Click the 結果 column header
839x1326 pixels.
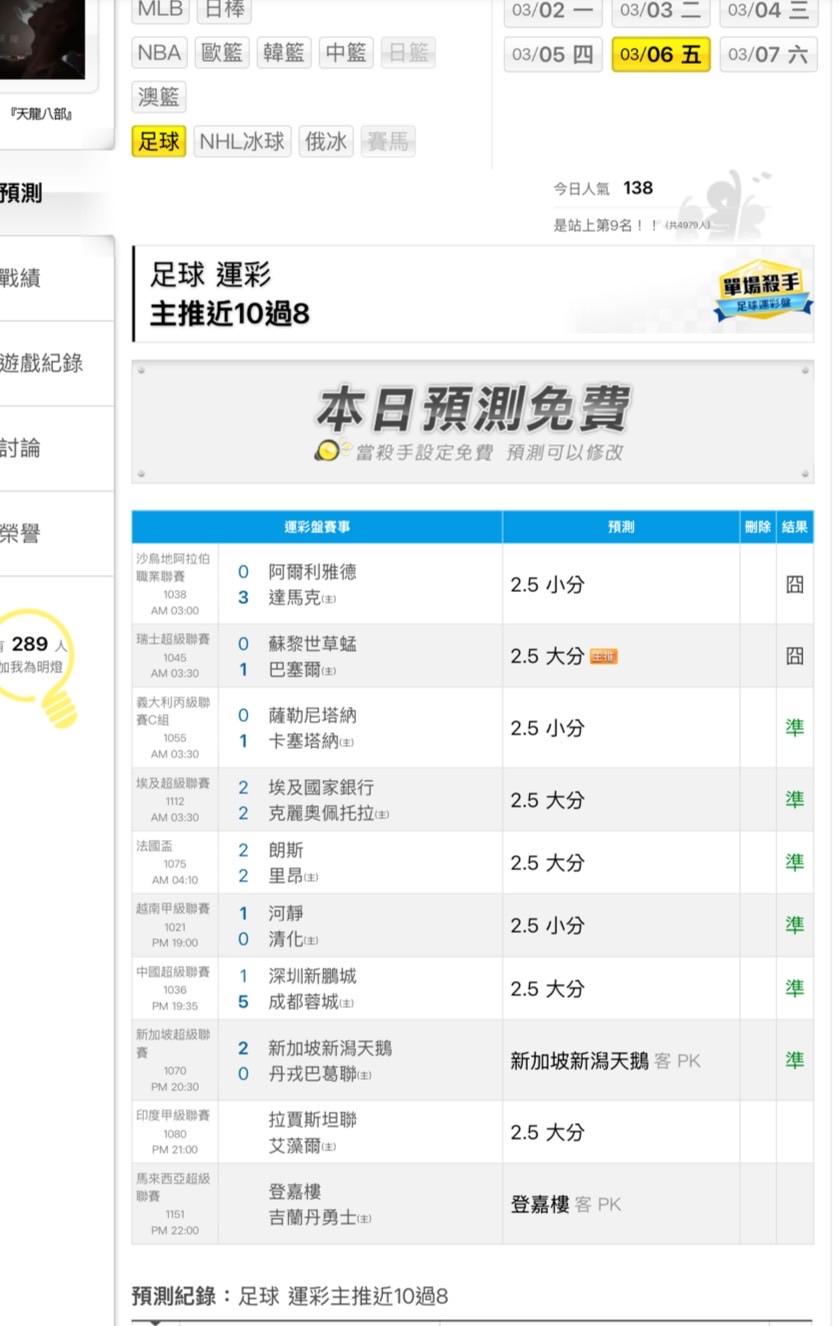pos(795,527)
